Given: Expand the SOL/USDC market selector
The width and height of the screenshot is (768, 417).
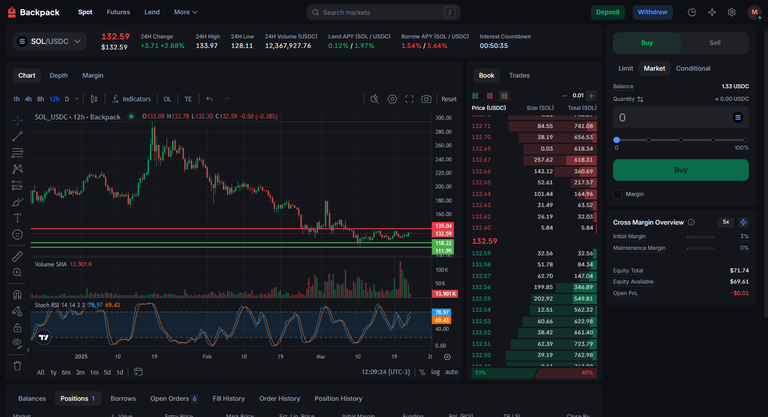Looking at the screenshot, I should [x=49, y=42].
